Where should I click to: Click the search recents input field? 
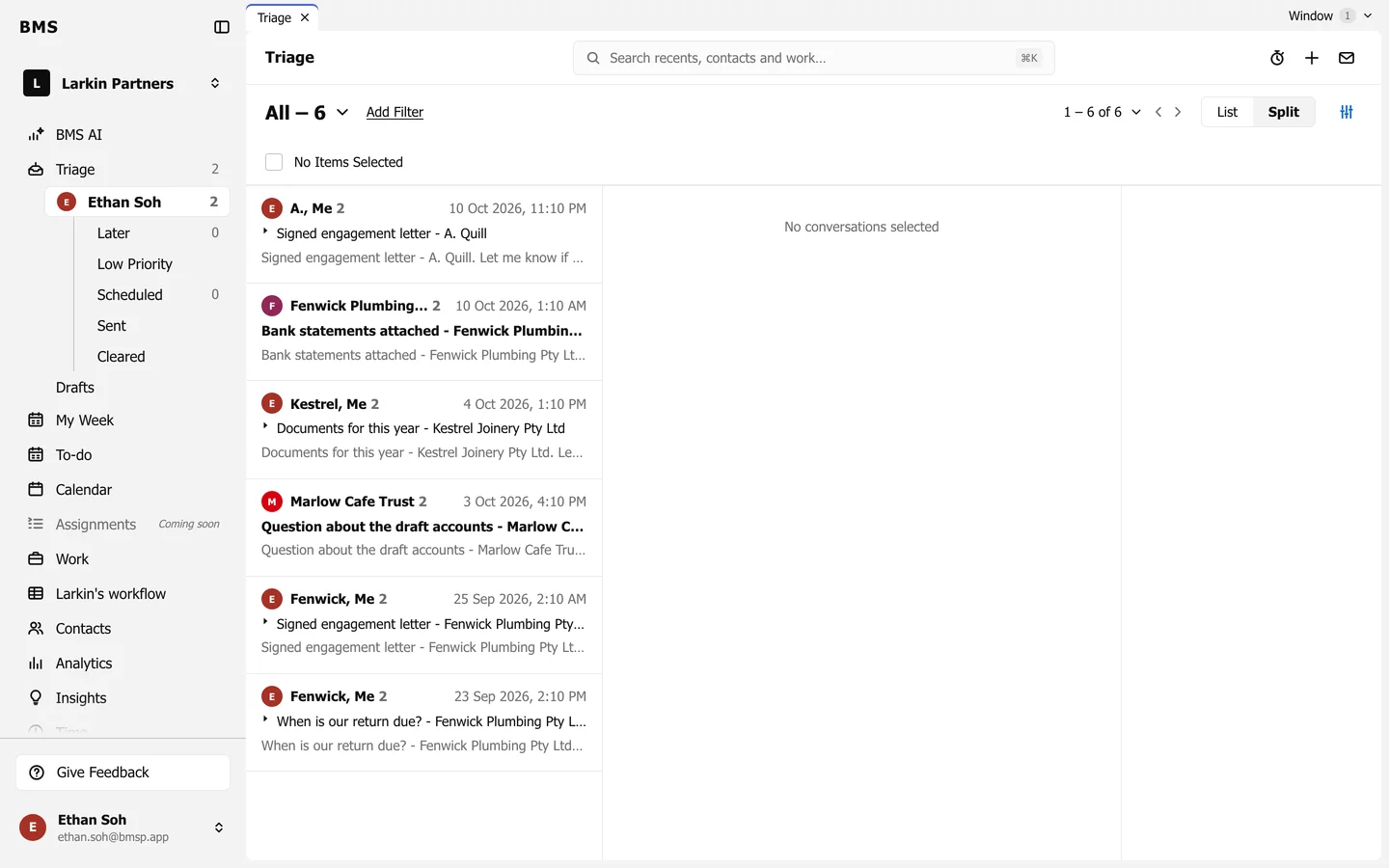pos(814,58)
